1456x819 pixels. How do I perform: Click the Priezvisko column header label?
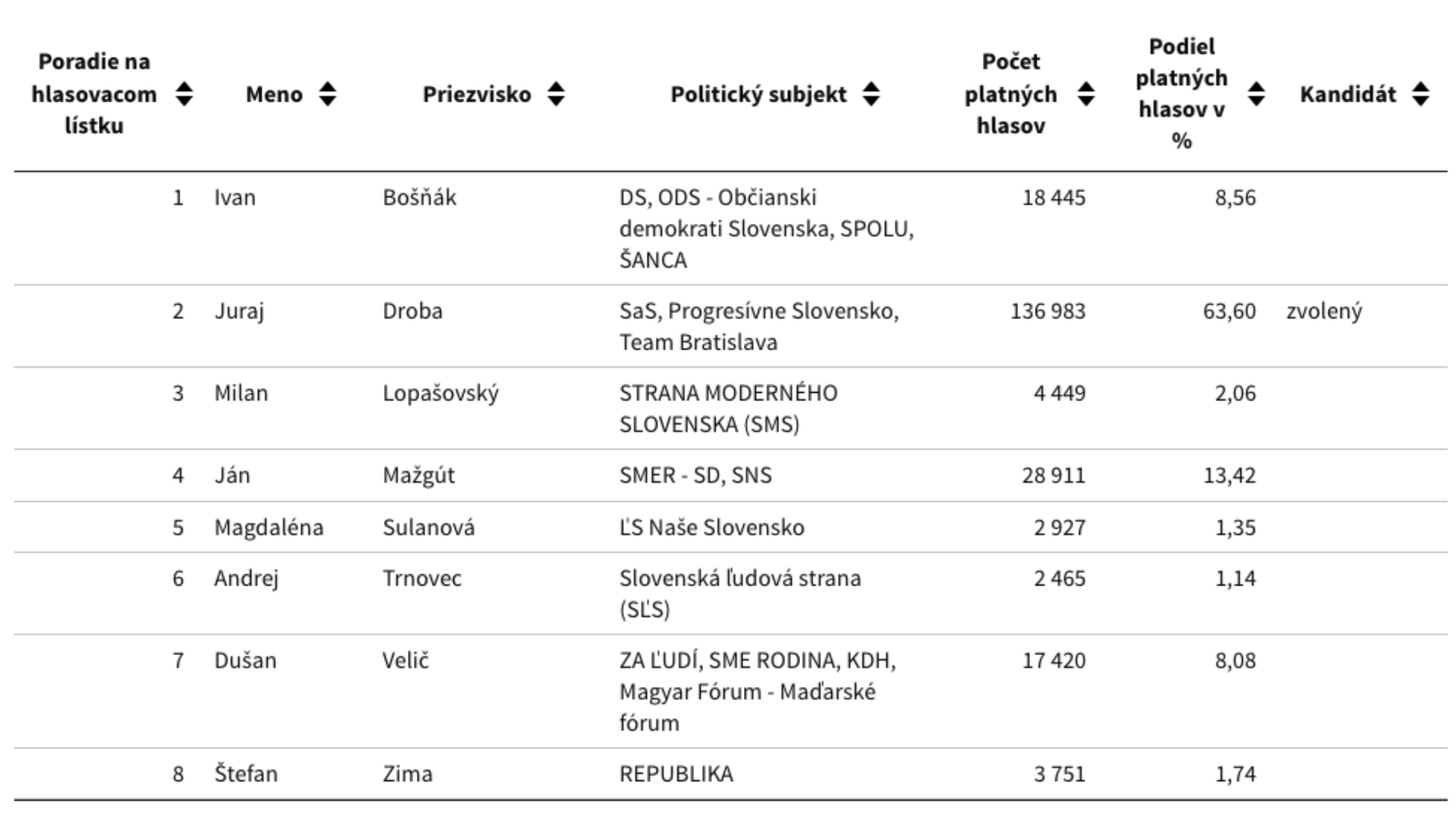[x=476, y=94]
